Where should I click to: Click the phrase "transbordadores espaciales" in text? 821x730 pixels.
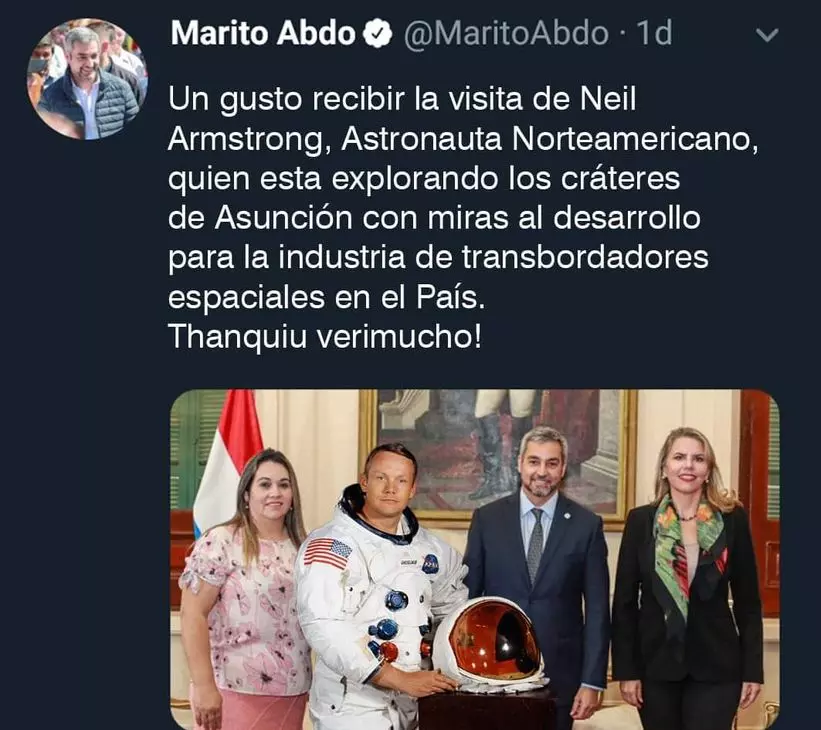click(439, 278)
